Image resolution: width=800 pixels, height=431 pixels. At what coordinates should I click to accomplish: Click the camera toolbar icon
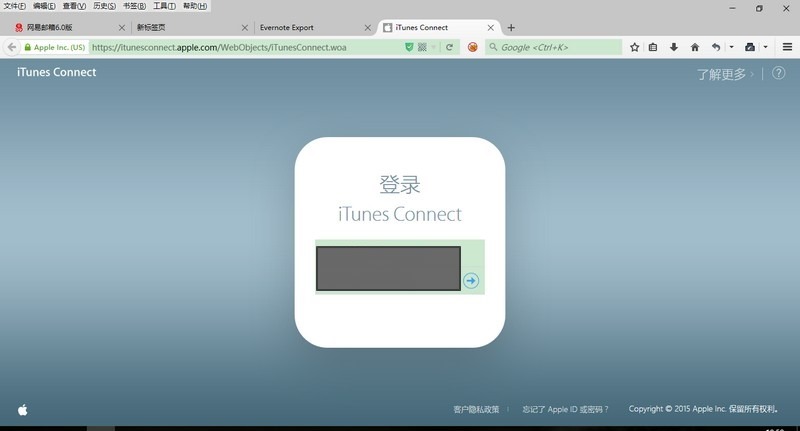click(749, 47)
